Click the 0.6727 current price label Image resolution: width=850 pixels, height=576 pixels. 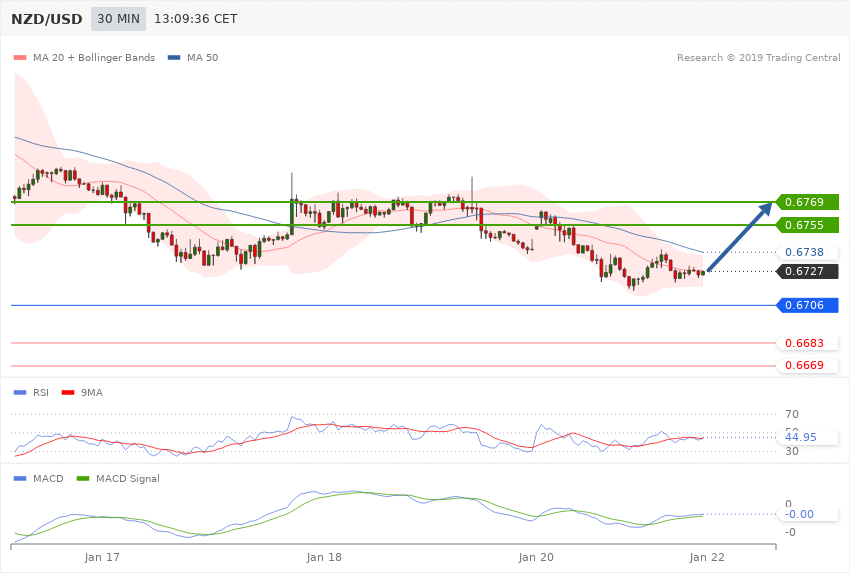pyautogui.click(x=804, y=271)
